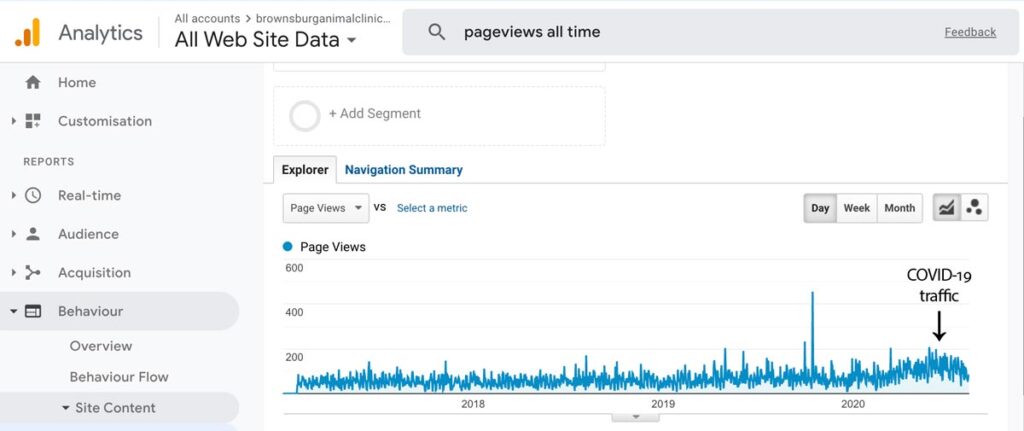This screenshot has width=1024, height=431.
Task: Click the Audience person icon
Action: point(33,234)
